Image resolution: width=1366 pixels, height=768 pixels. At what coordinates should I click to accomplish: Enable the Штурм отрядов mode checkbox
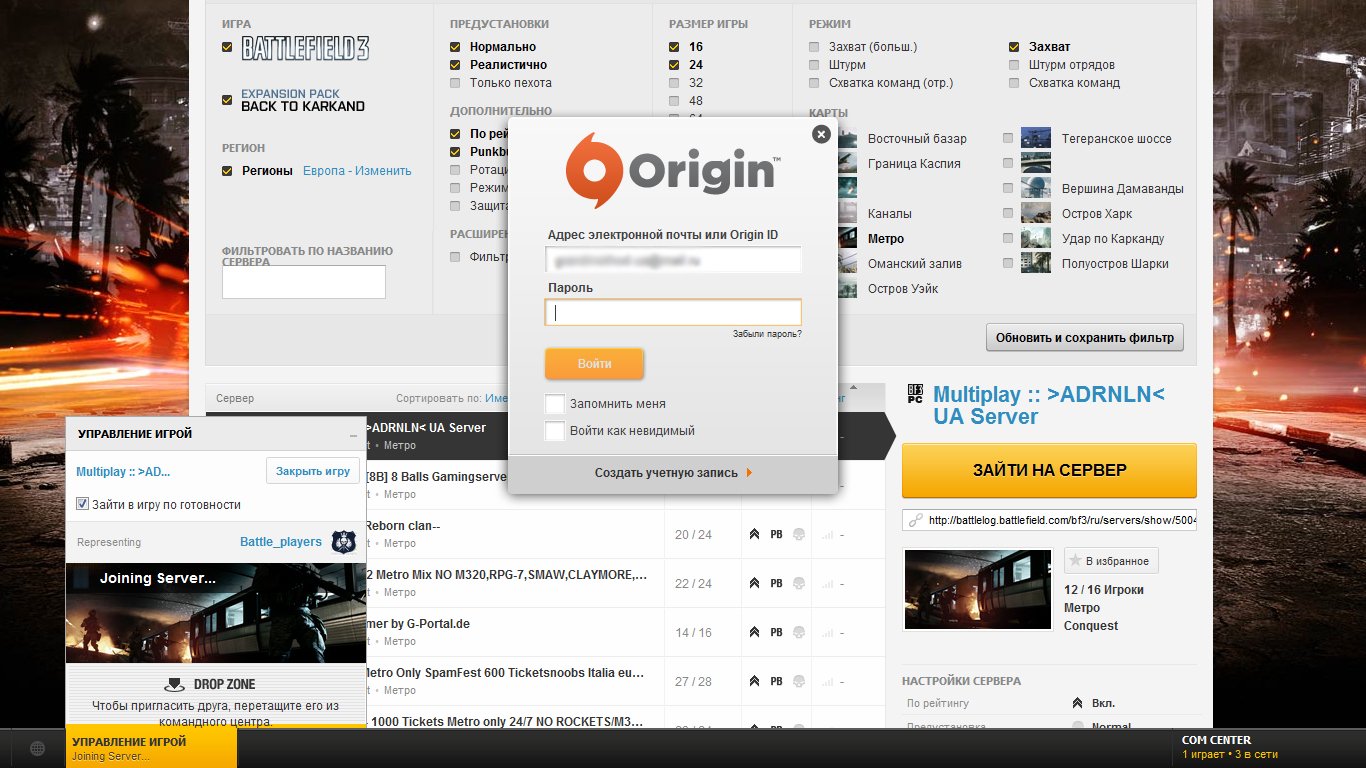[1014, 65]
